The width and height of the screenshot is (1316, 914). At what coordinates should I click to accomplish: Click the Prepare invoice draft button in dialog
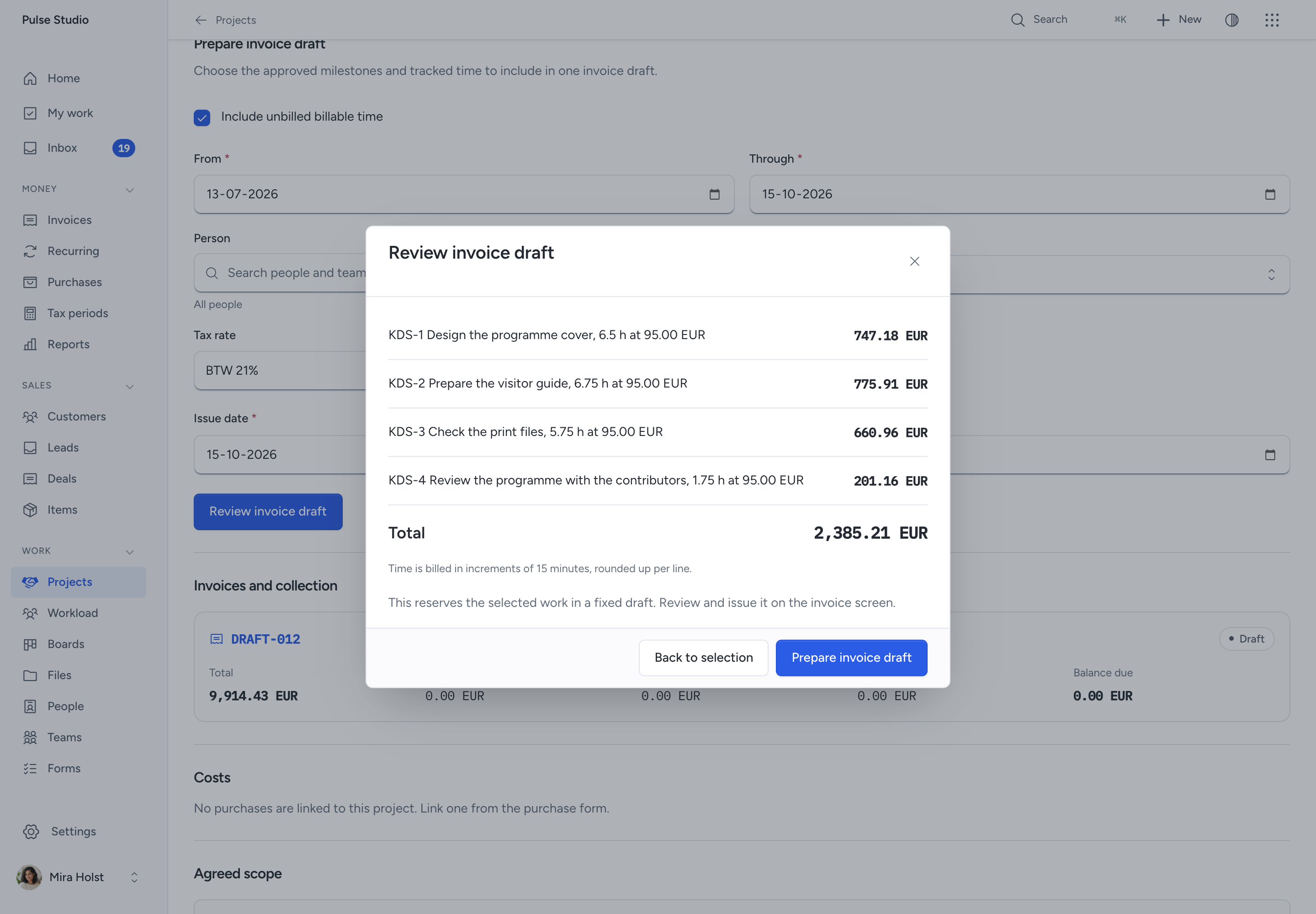tap(851, 658)
